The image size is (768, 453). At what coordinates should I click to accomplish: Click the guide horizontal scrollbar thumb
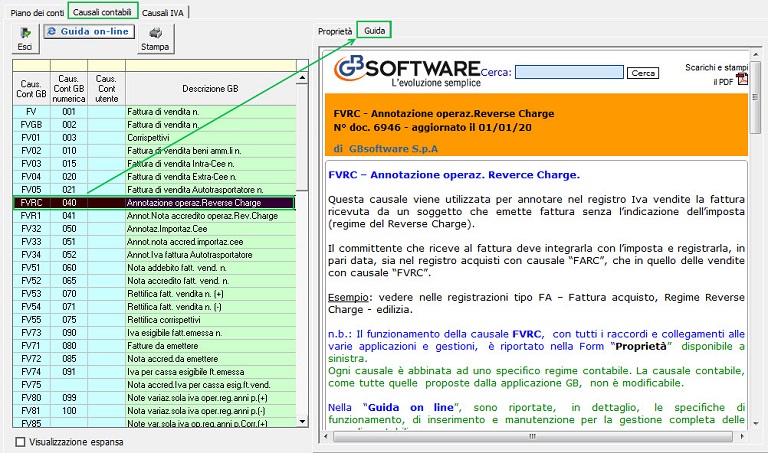pos(533,436)
